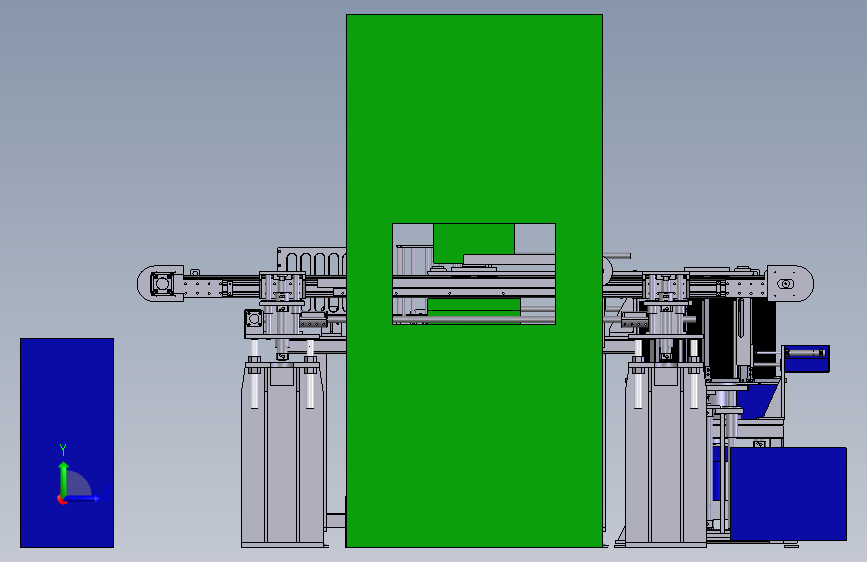Select the blue cabinet box at lower right
Screen dimensions: 867x562
point(788,493)
